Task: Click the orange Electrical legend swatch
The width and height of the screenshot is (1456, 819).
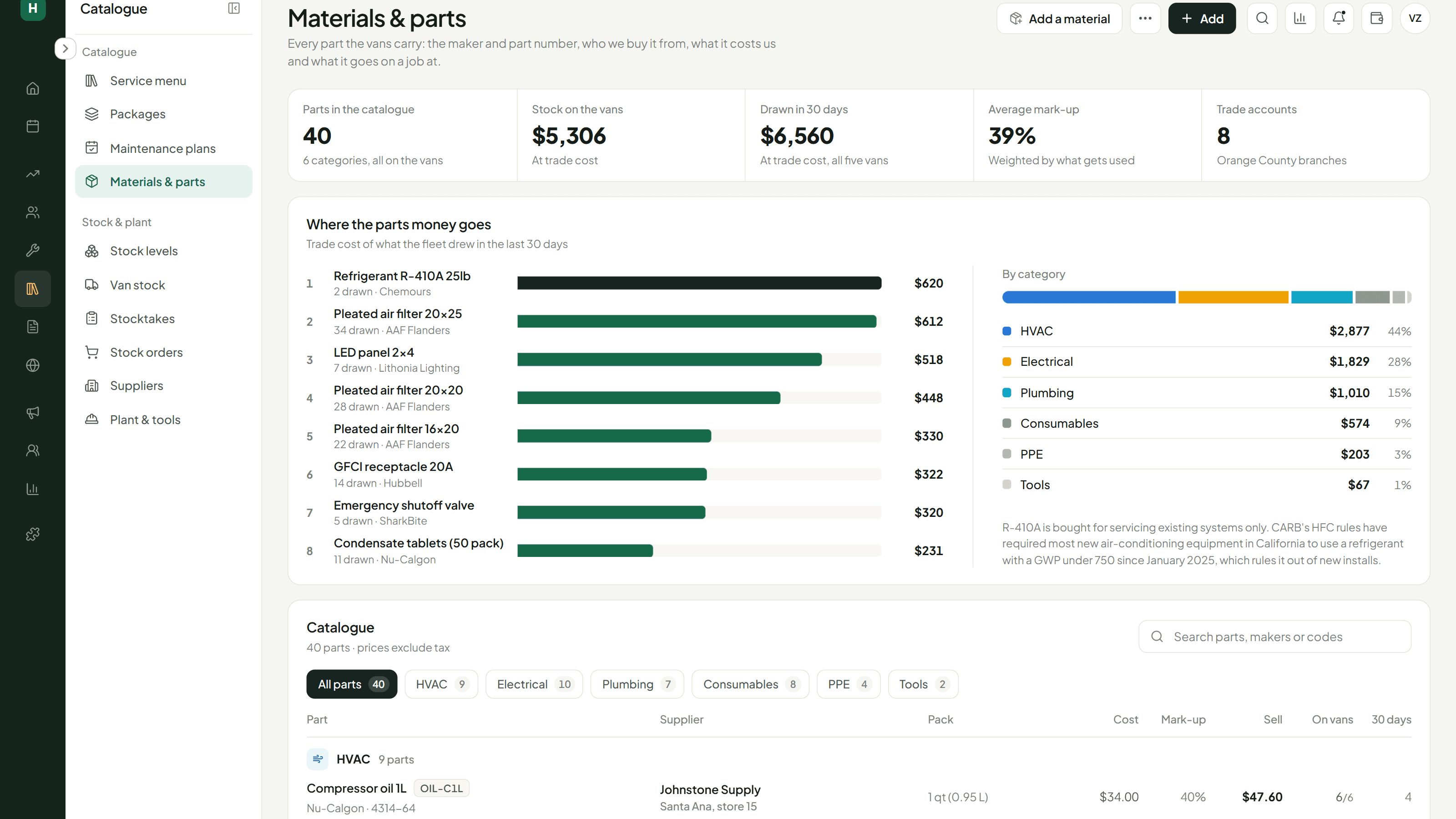Action: [x=1006, y=362]
